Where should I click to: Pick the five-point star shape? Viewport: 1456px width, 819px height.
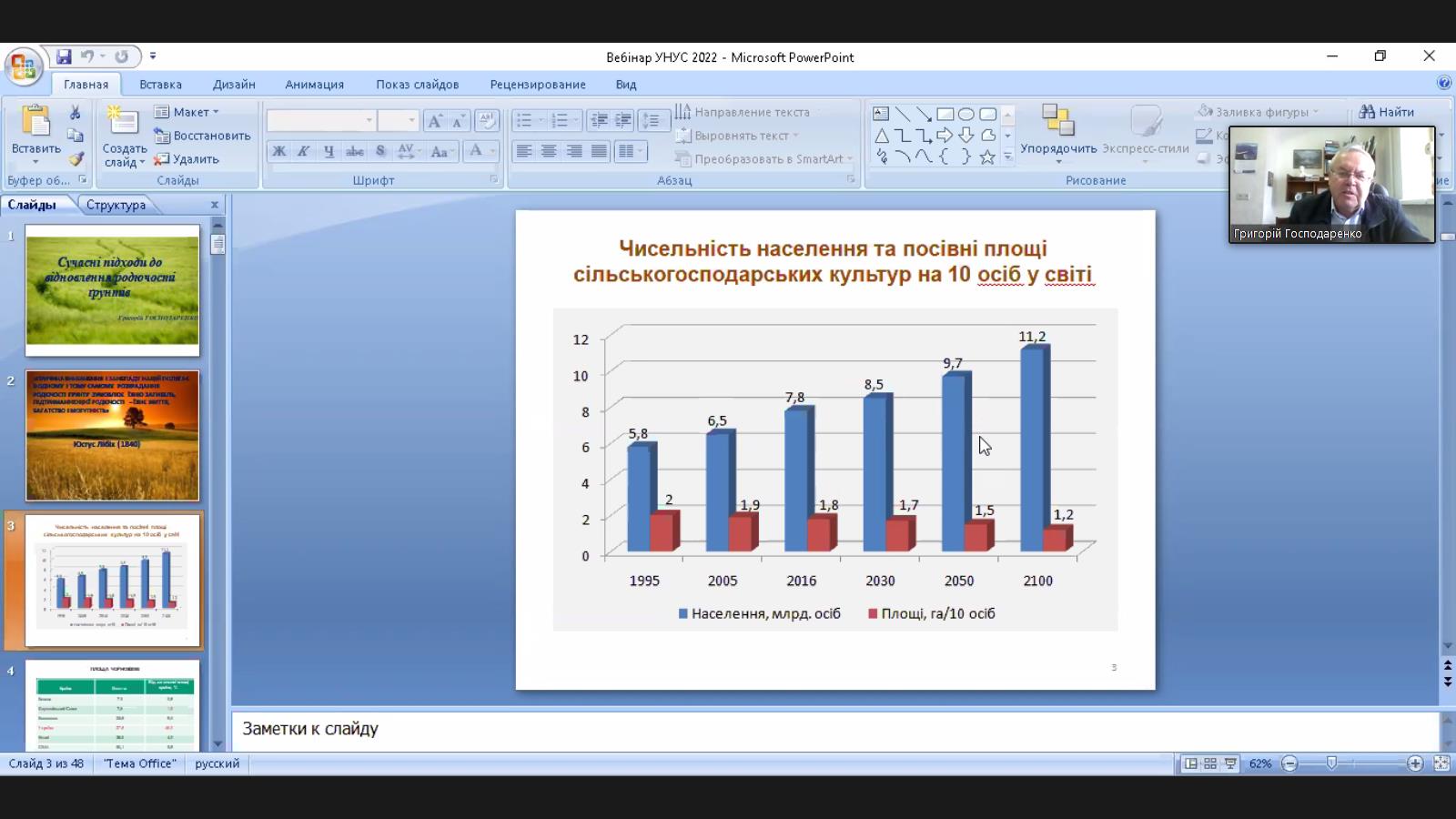click(987, 157)
